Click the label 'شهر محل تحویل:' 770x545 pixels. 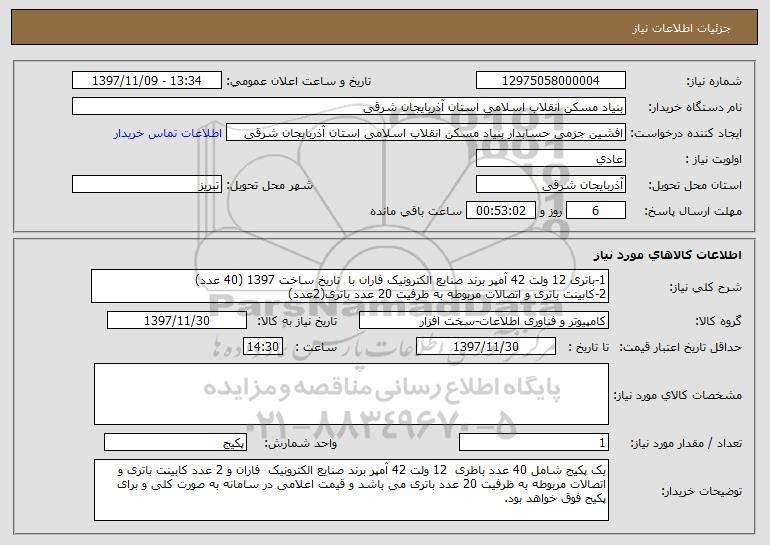pyautogui.click(x=269, y=186)
